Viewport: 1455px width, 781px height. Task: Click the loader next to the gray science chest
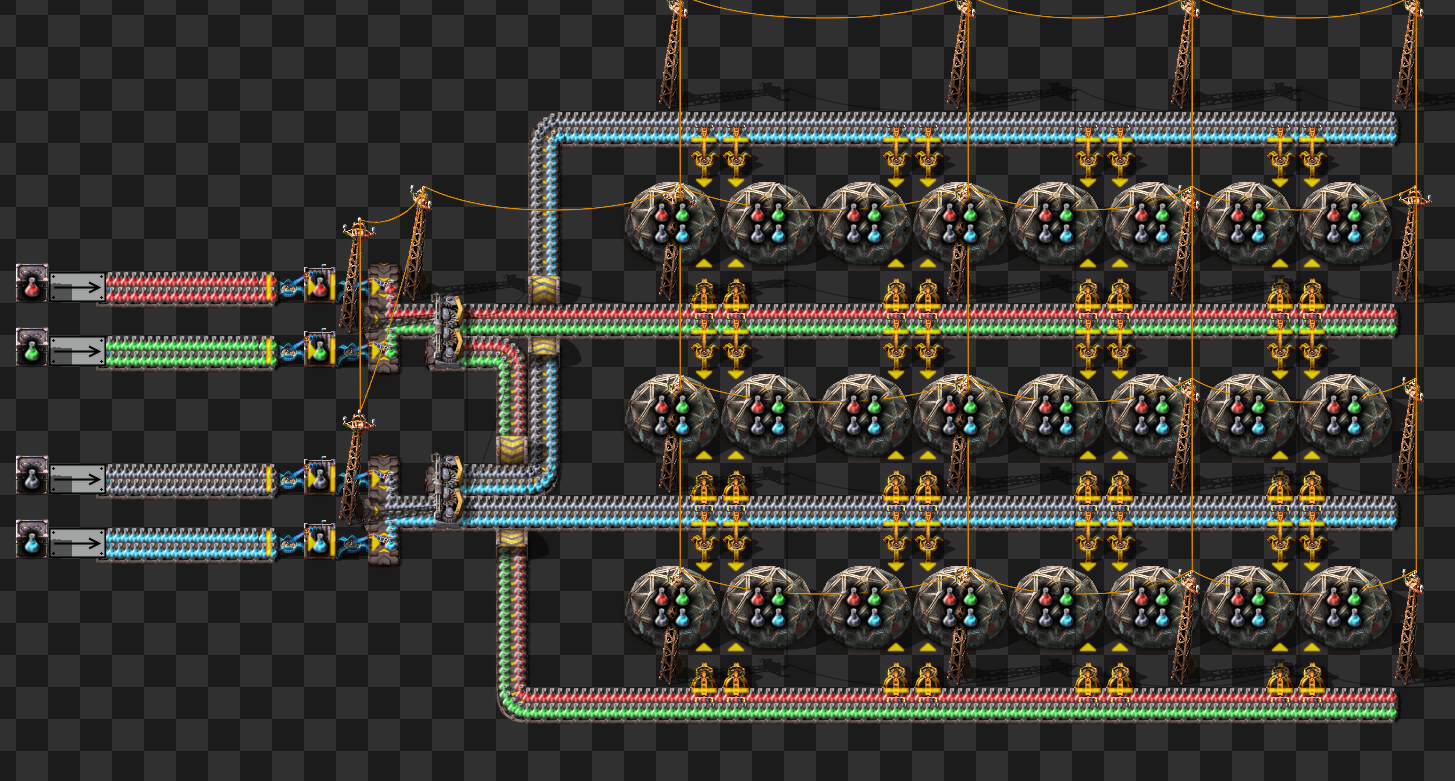77,478
